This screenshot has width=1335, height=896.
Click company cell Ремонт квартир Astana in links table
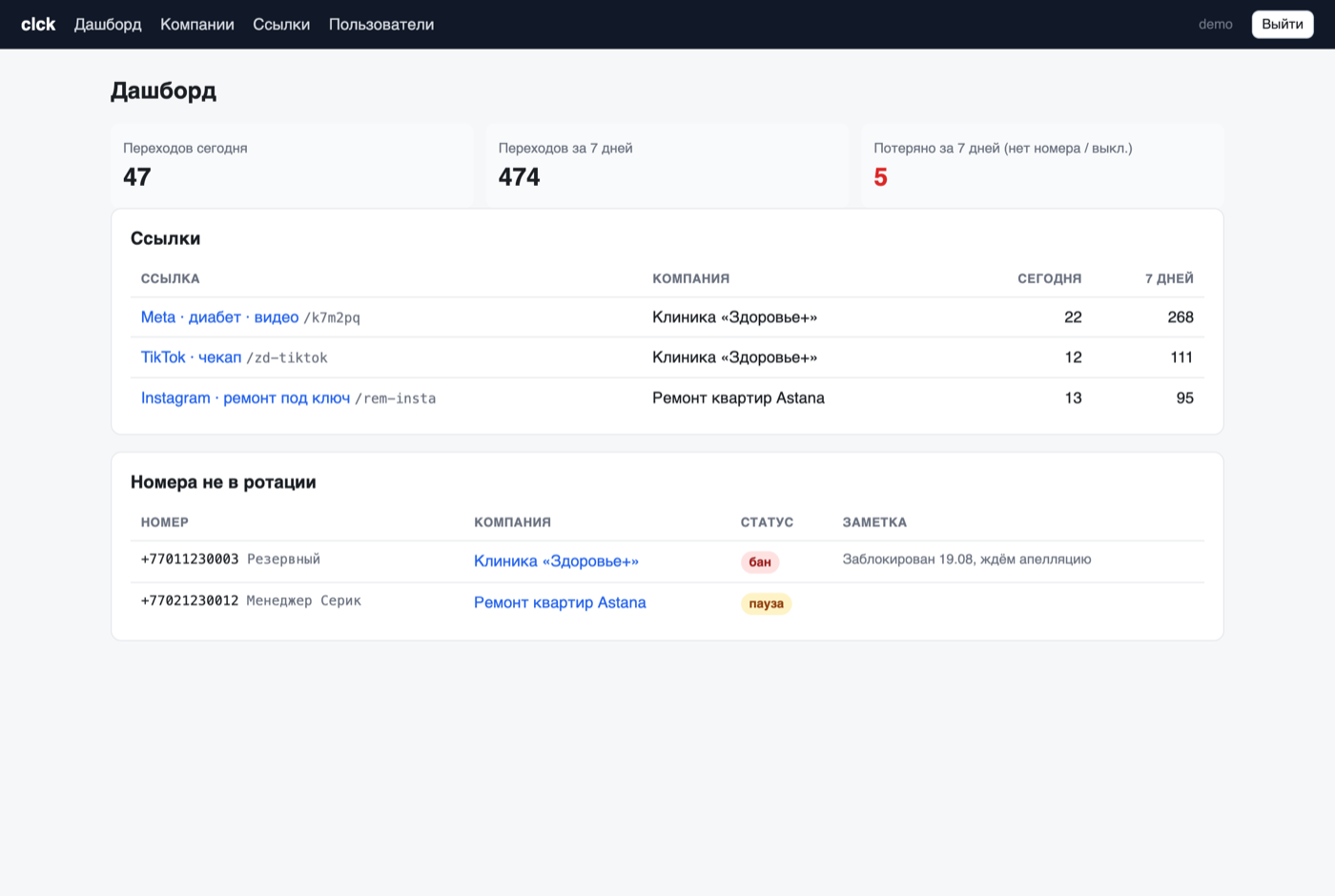click(738, 398)
